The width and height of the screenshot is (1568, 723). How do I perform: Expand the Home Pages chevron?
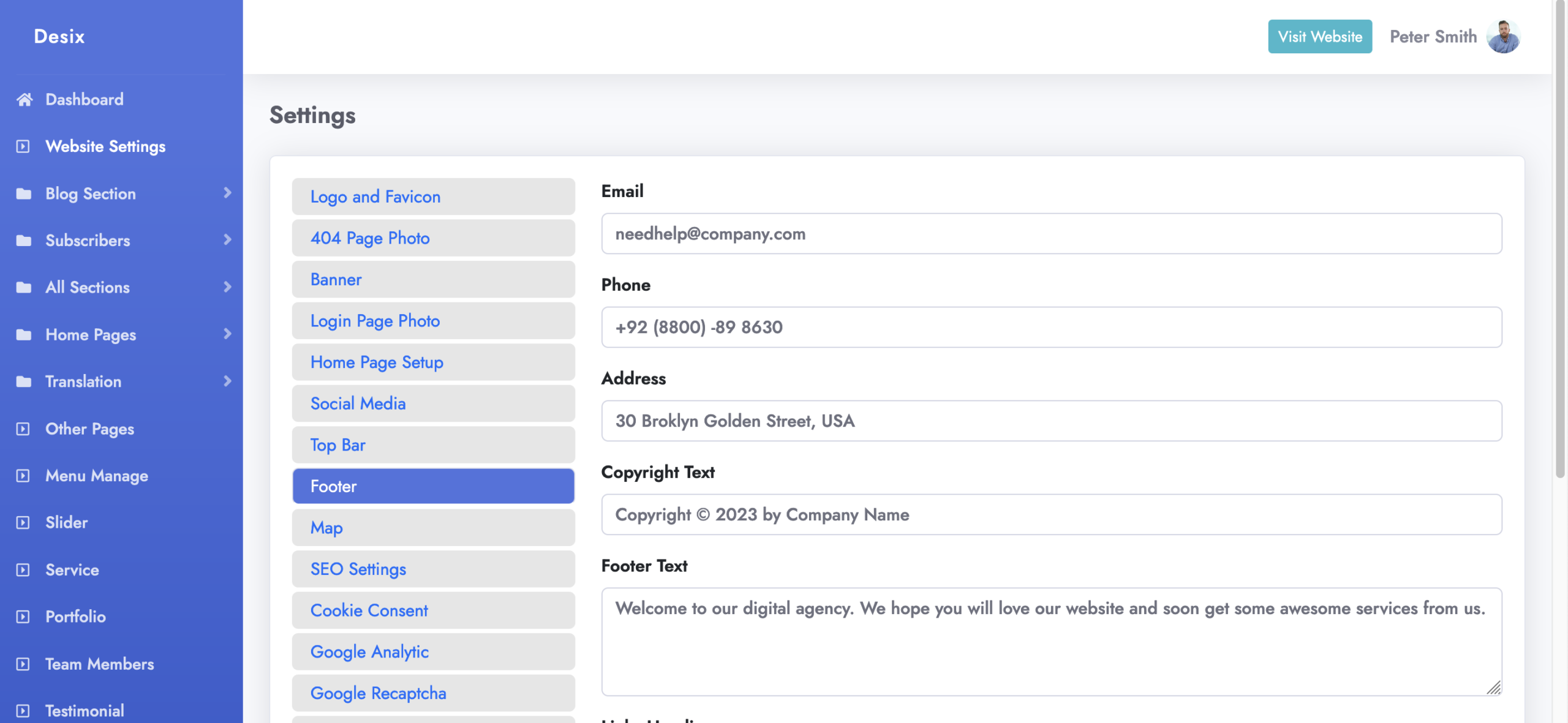pos(227,334)
